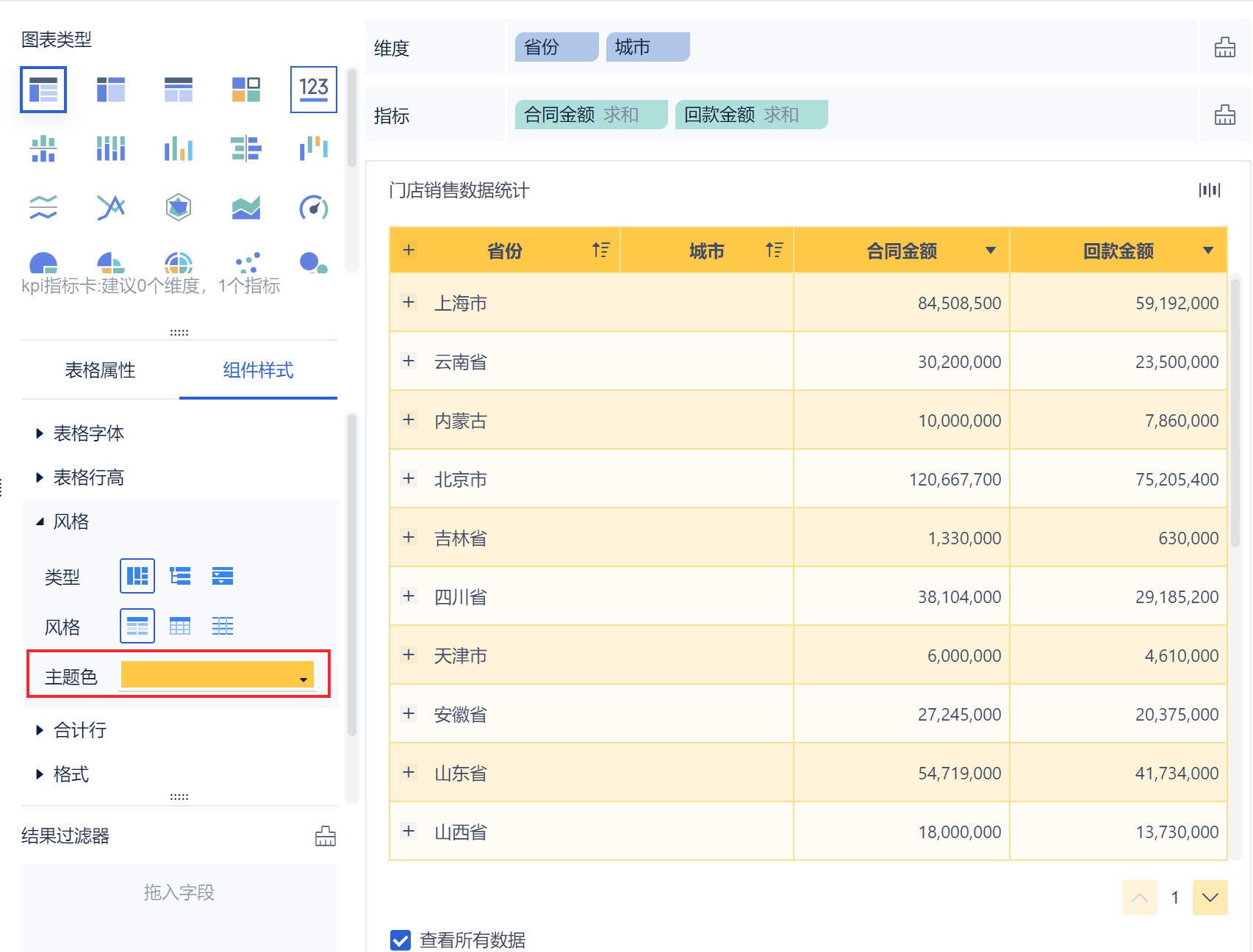The width and height of the screenshot is (1253, 952).
Task: Set table type to tree list layout
Action: point(180,576)
